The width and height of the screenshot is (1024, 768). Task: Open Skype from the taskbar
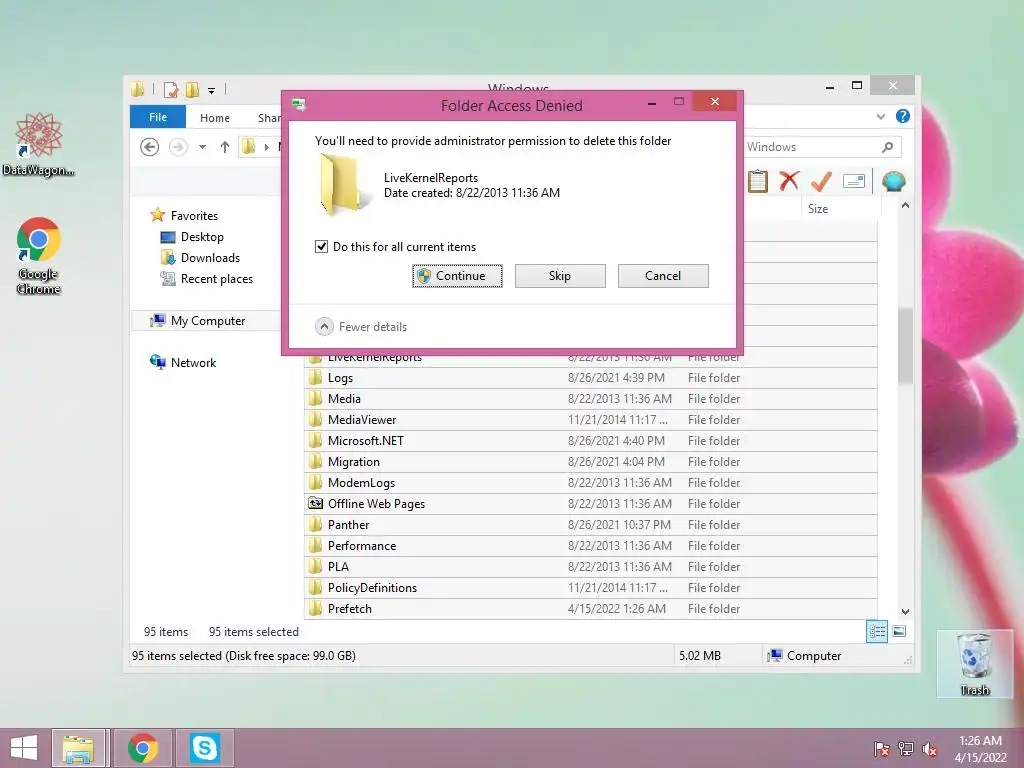[204, 748]
